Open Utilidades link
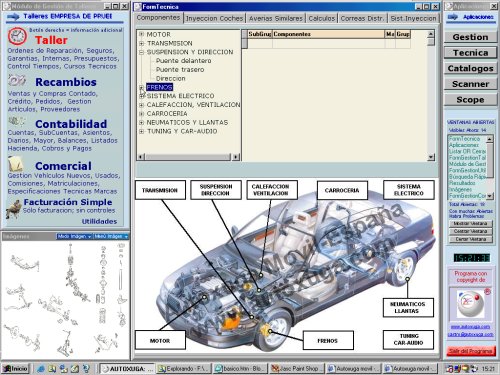This screenshot has width=500, height=375. (99, 221)
